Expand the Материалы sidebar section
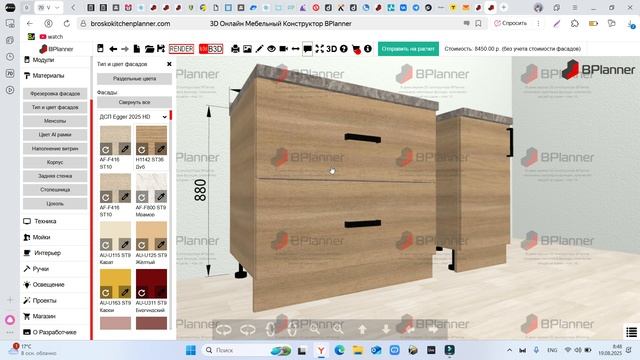Image resolution: width=640 pixels, height=360 pixels. click(x=48, y=76)
